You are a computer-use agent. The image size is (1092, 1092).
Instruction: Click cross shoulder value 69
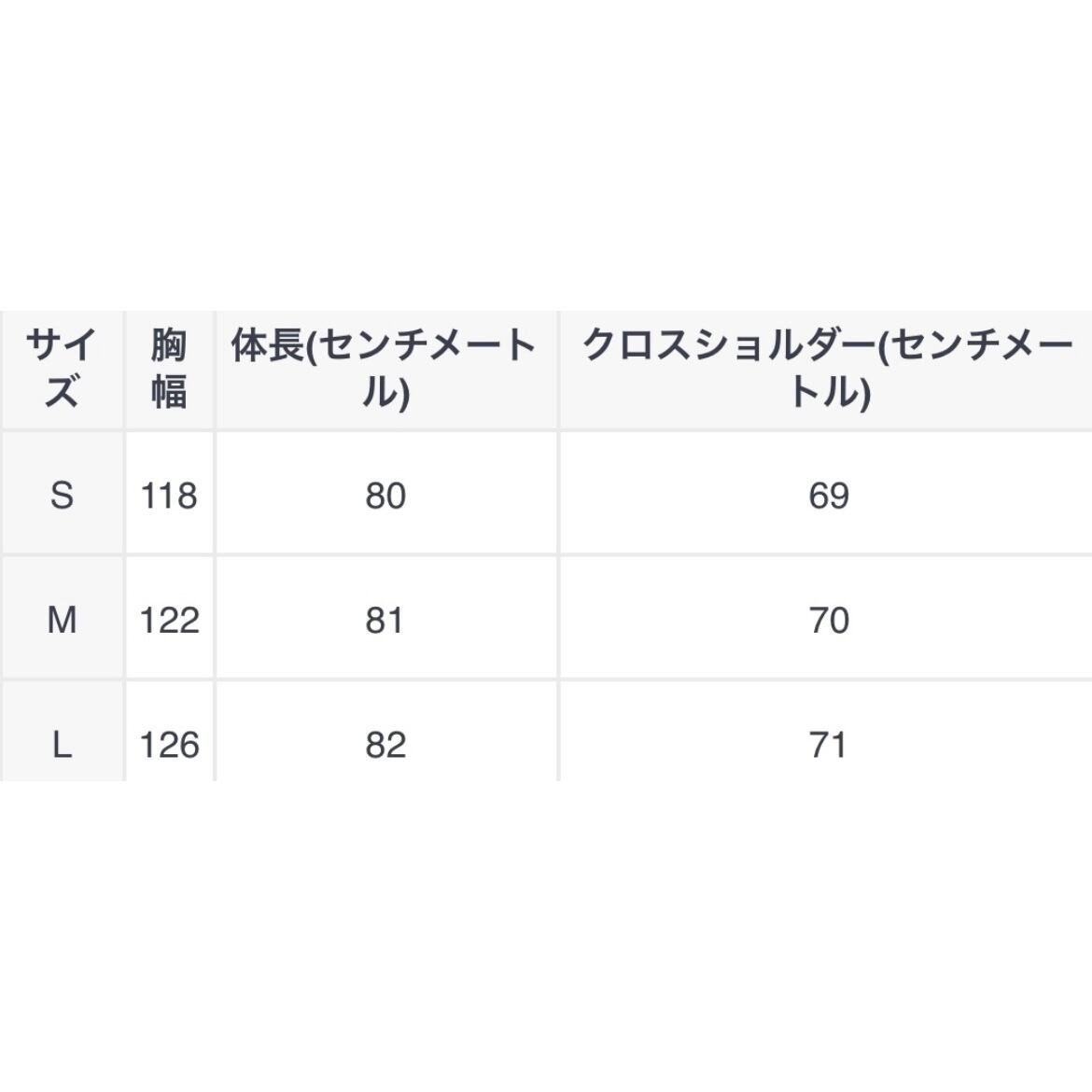[x=828, y=496]
